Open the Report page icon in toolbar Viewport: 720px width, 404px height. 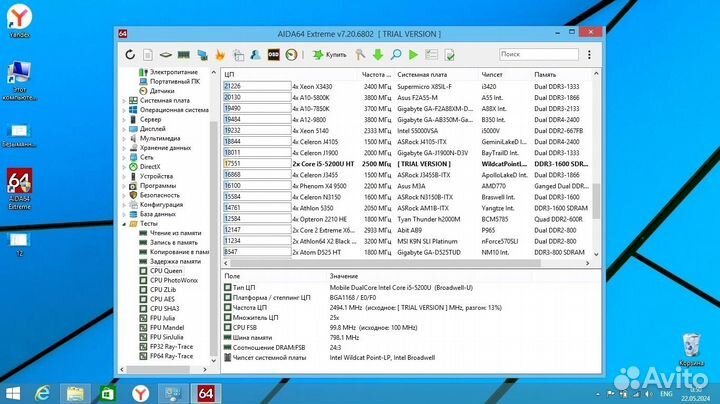point(147,55)
